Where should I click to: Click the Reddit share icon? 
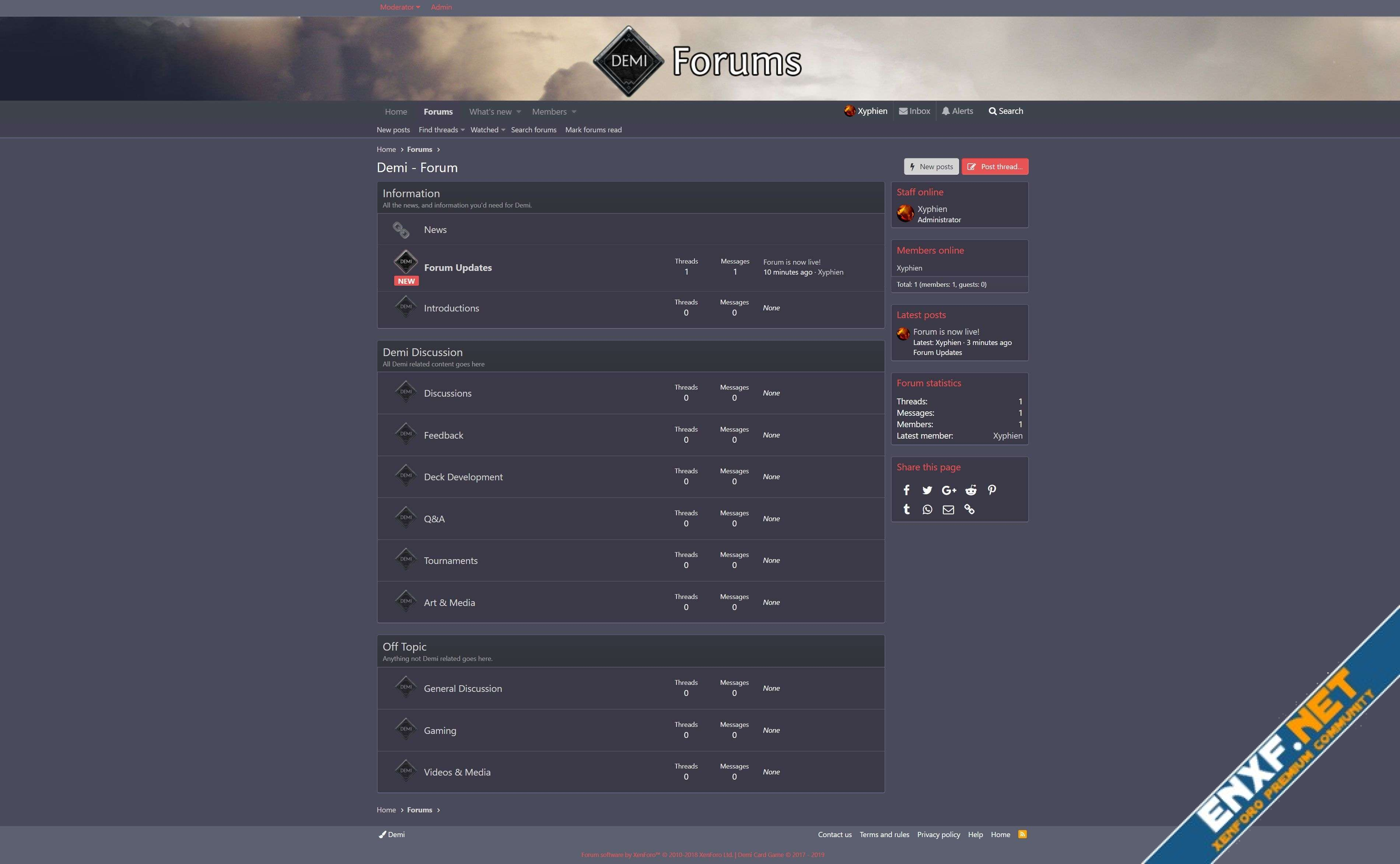pos(971,490)
